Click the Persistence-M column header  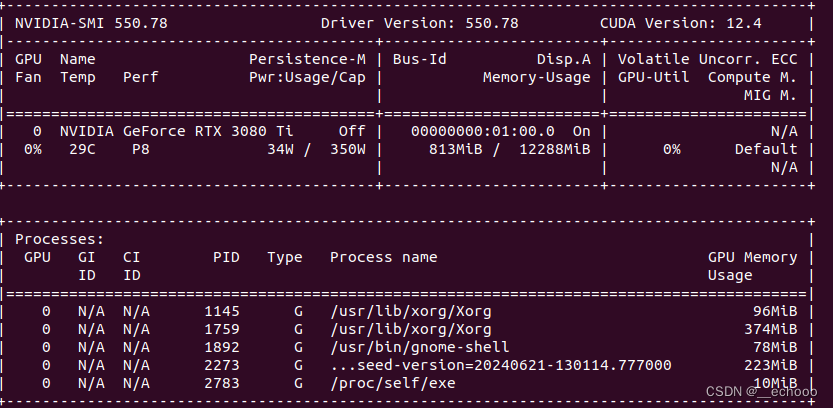[x=307, y=59]
